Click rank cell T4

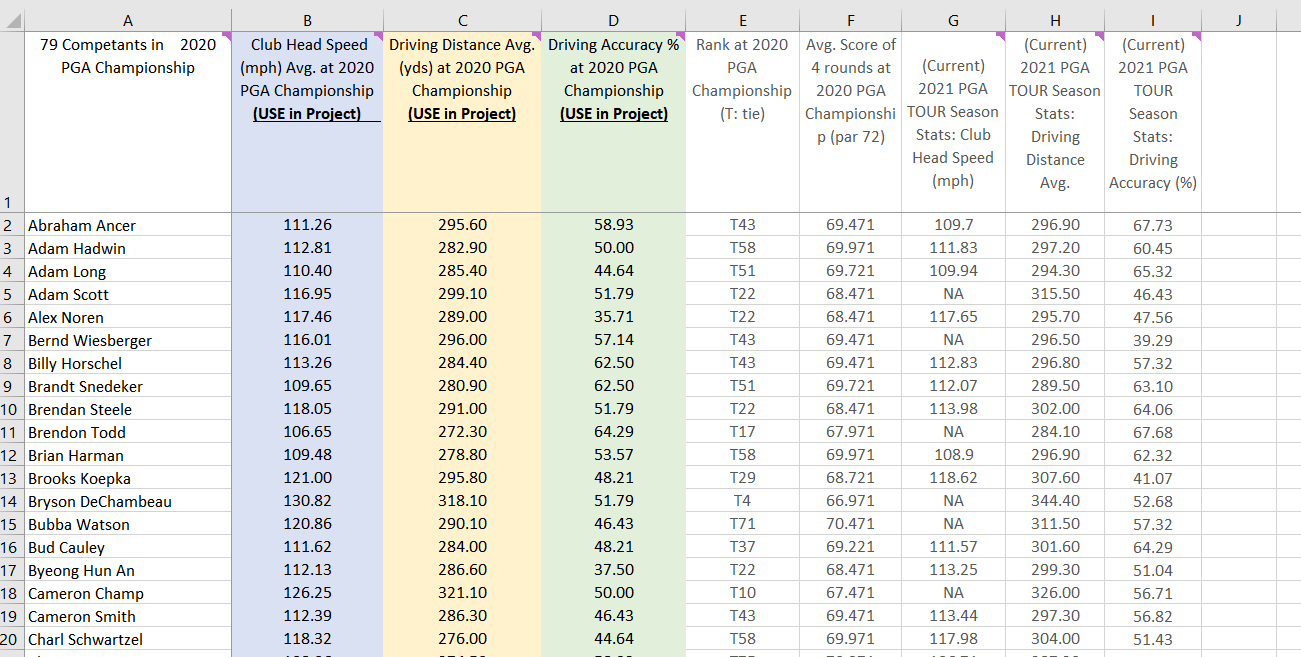click(x=742, y=501)
